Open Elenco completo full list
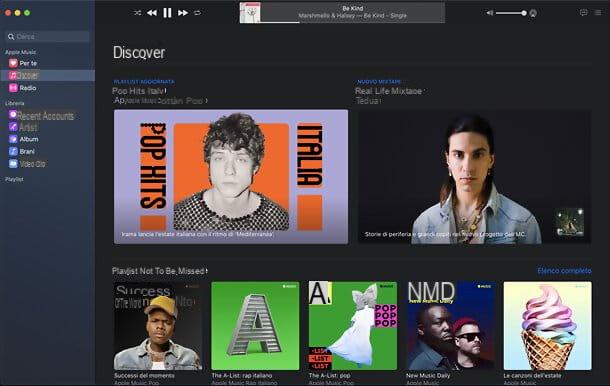610x386 pixels. 564,270
